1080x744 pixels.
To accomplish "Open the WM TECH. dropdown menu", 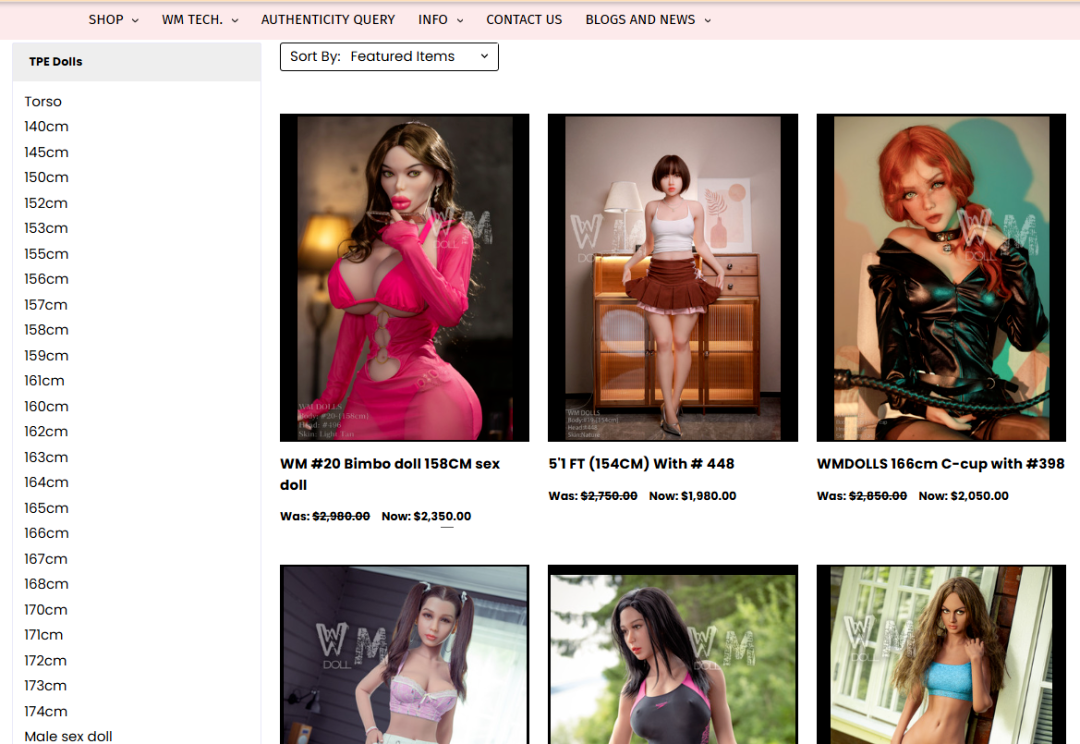I will coord(200,19).
